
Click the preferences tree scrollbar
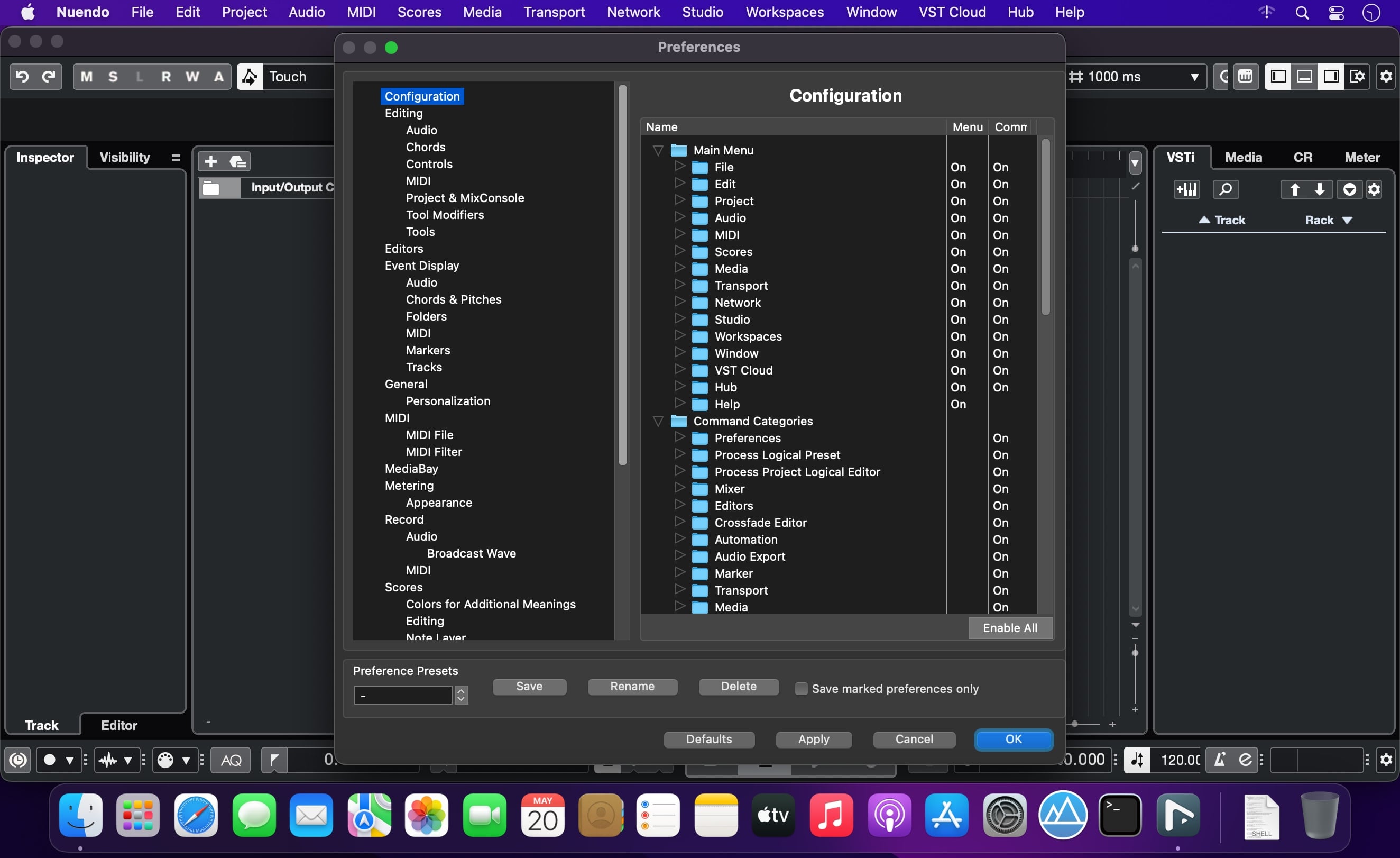click(x=622, y=275)
